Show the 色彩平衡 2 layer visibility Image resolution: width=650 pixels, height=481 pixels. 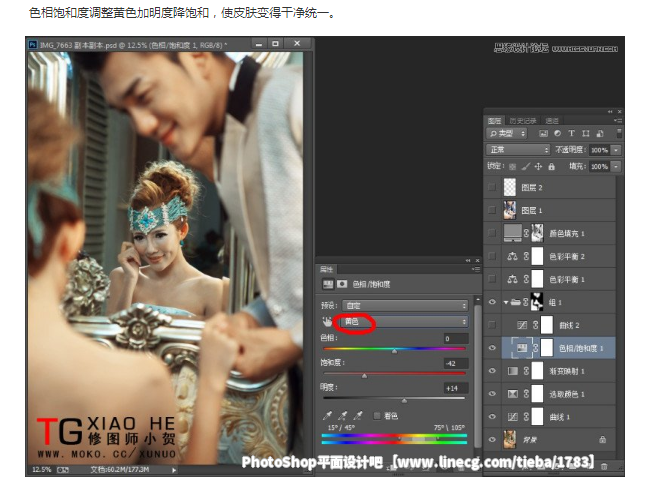492,256
